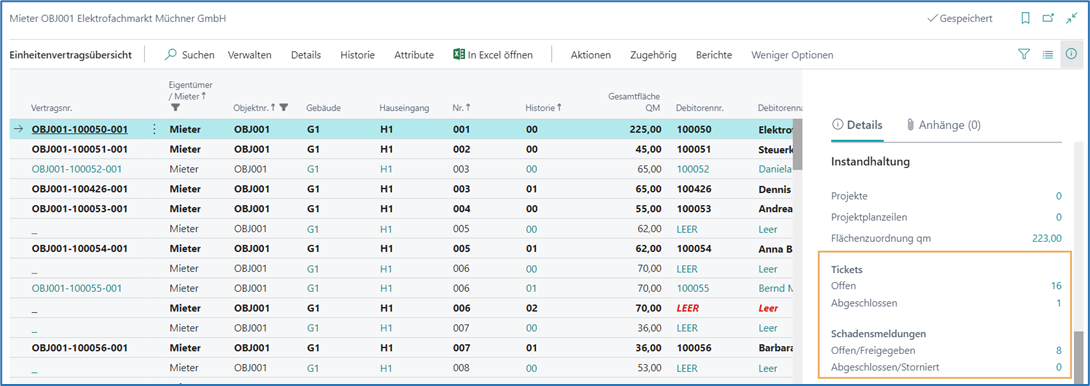1090x386 pixels.
Task: Open list in Excel icon
Action: pos(459,54)
